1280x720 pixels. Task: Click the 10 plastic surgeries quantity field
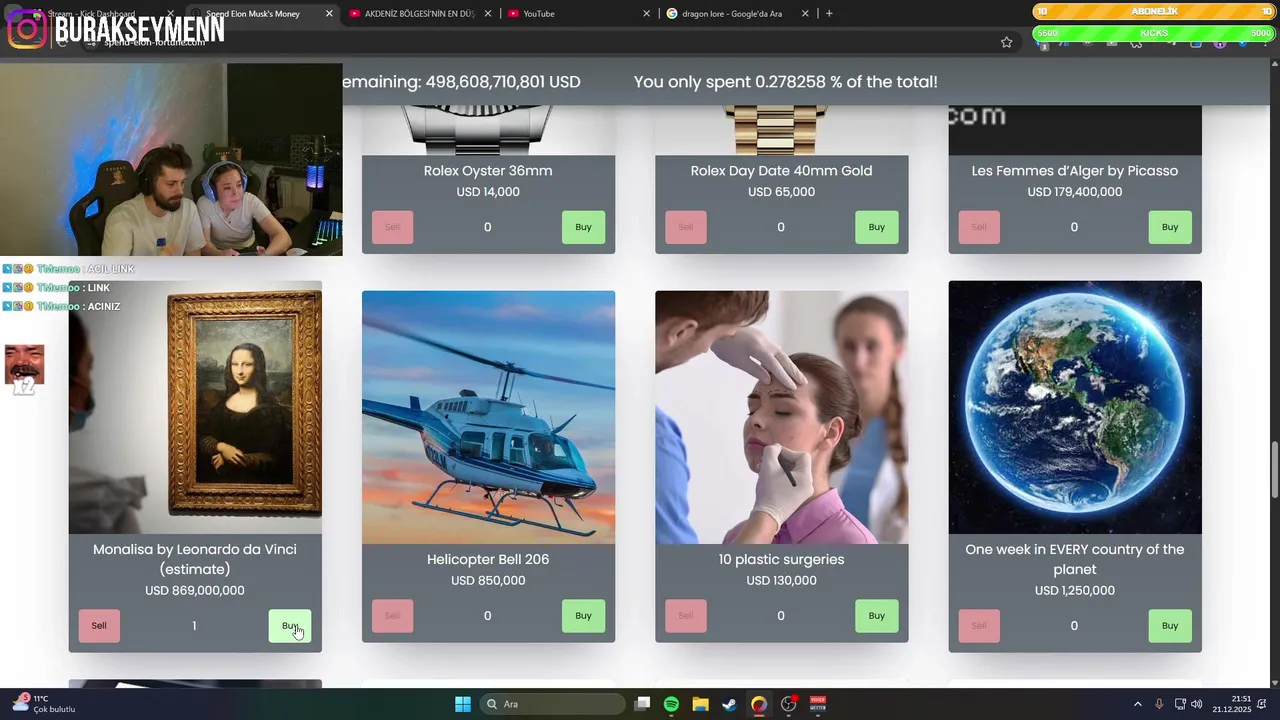tap(781, 616)
